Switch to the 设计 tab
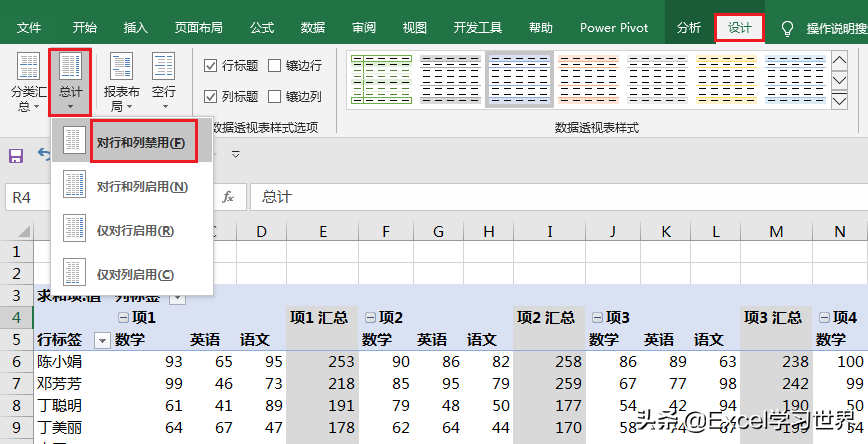868x444 pixels. point(740,28)
